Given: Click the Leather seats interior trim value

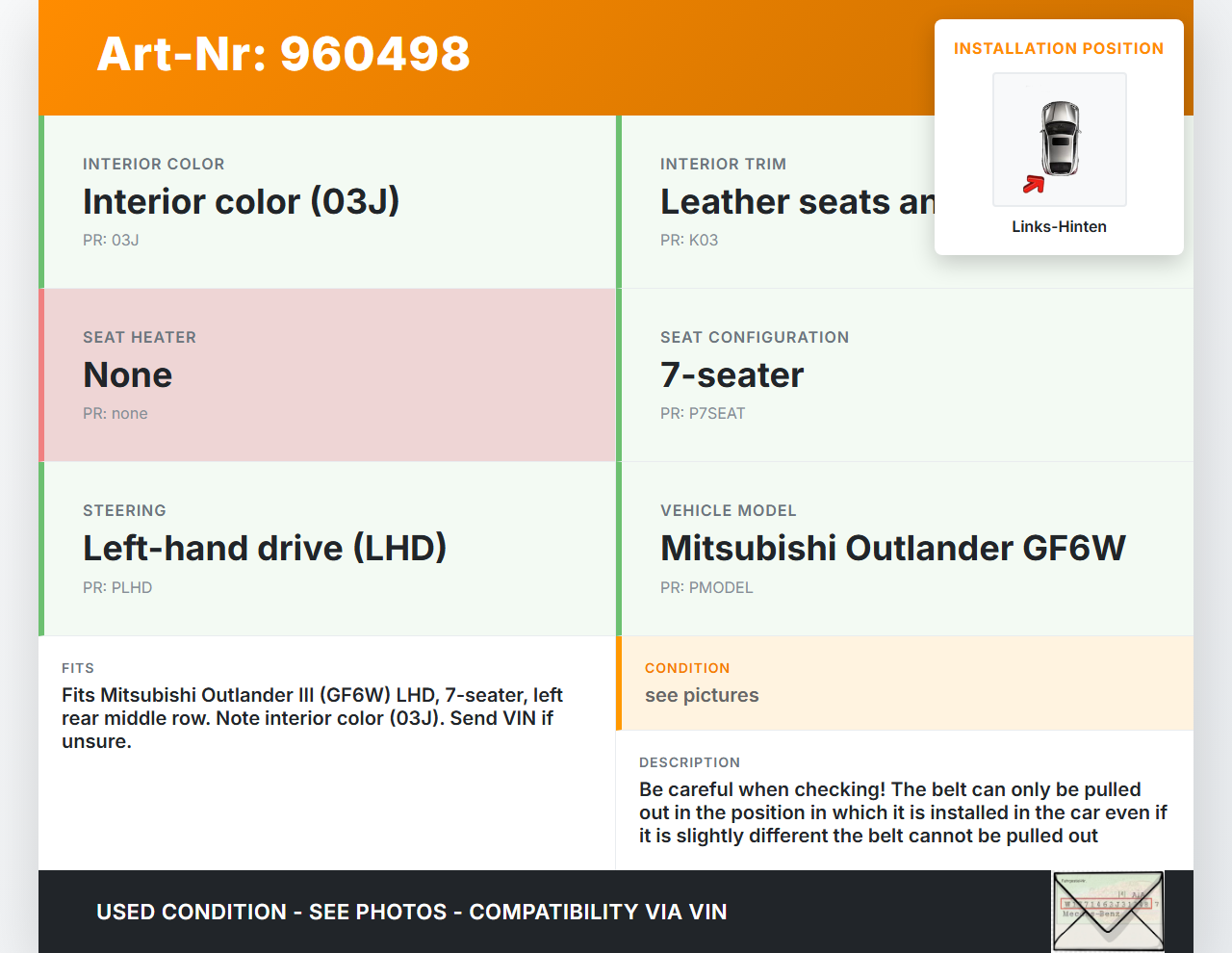Looking at the screenshot, I should pos(797,201).
